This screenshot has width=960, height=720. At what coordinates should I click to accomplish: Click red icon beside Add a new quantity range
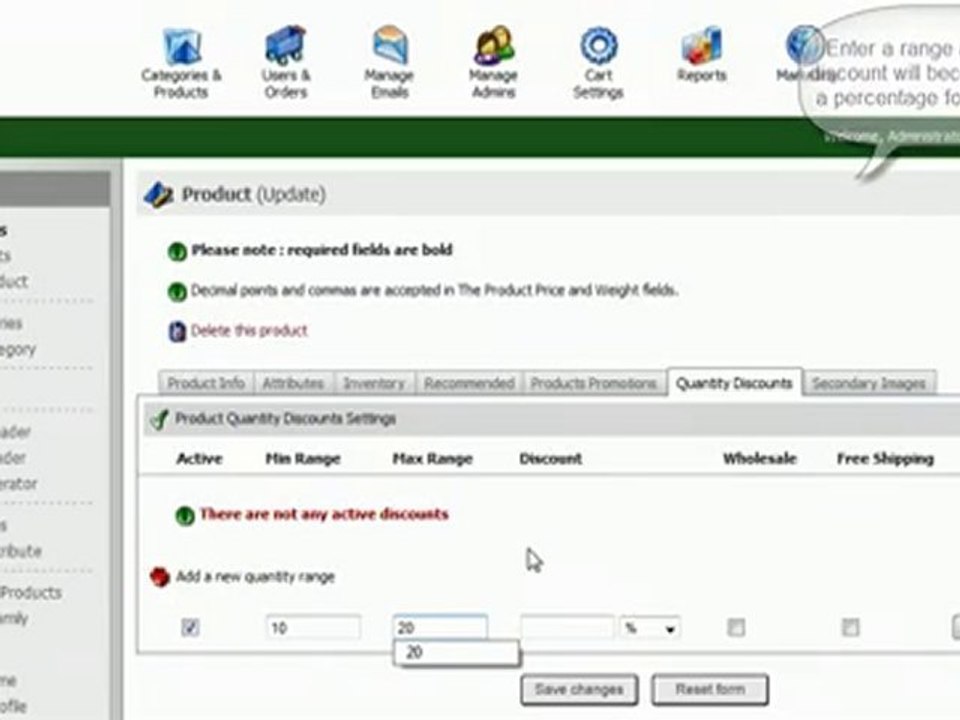pyautogui.click(x=159, y=577)
